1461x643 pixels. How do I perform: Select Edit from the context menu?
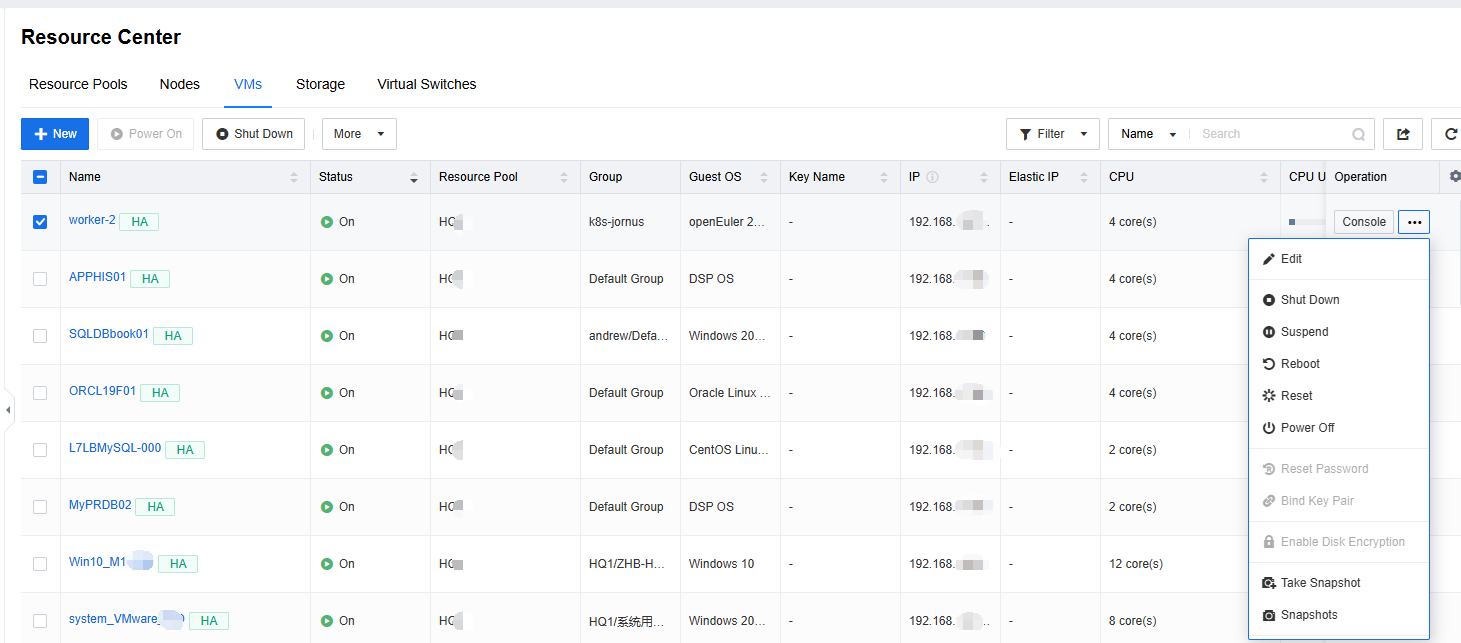pyautogui.click(x=1339, y=259)
